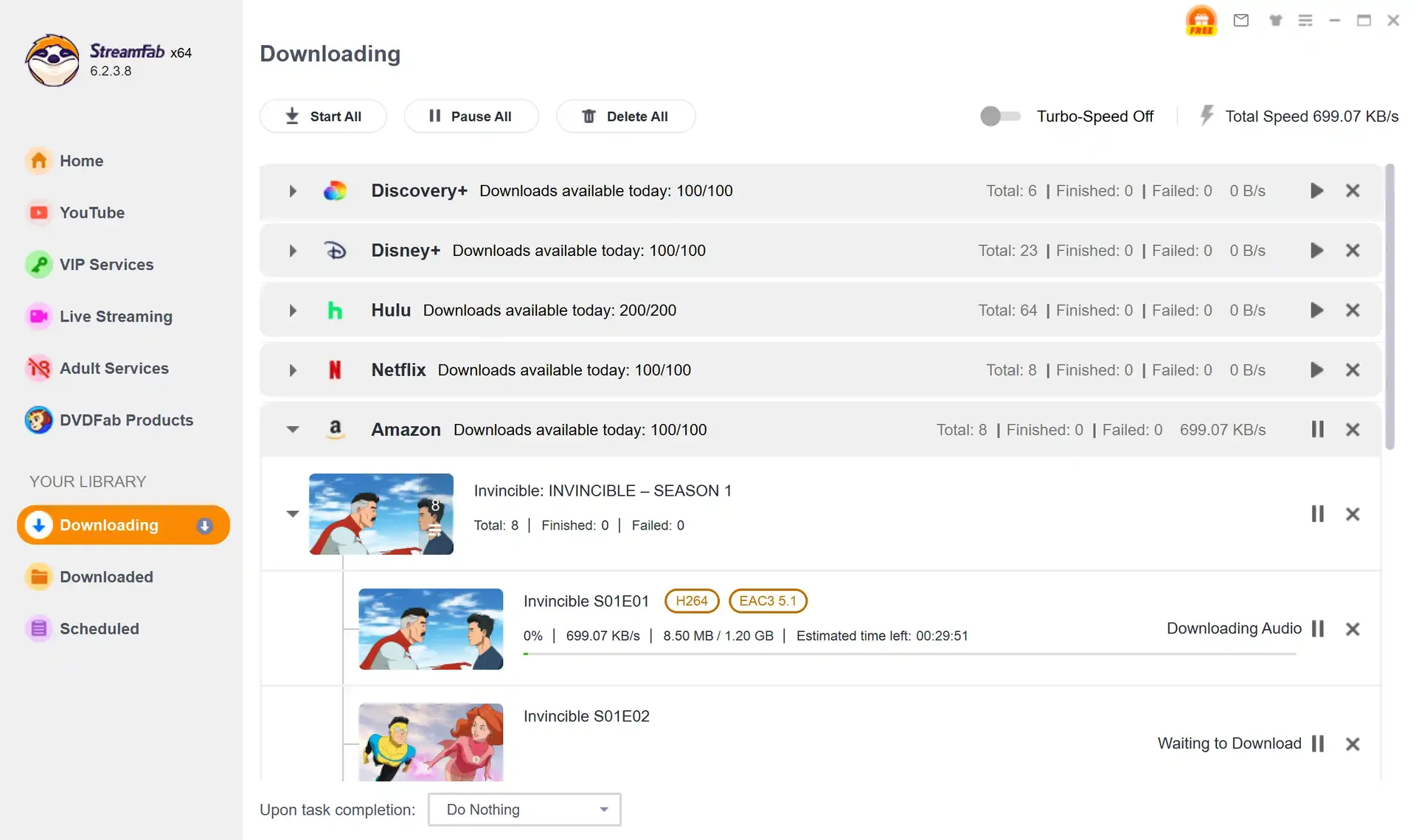The width and height of the screenshot is (1416, 840).
Task: Expand the Netflix group
Action: point(293,371)
